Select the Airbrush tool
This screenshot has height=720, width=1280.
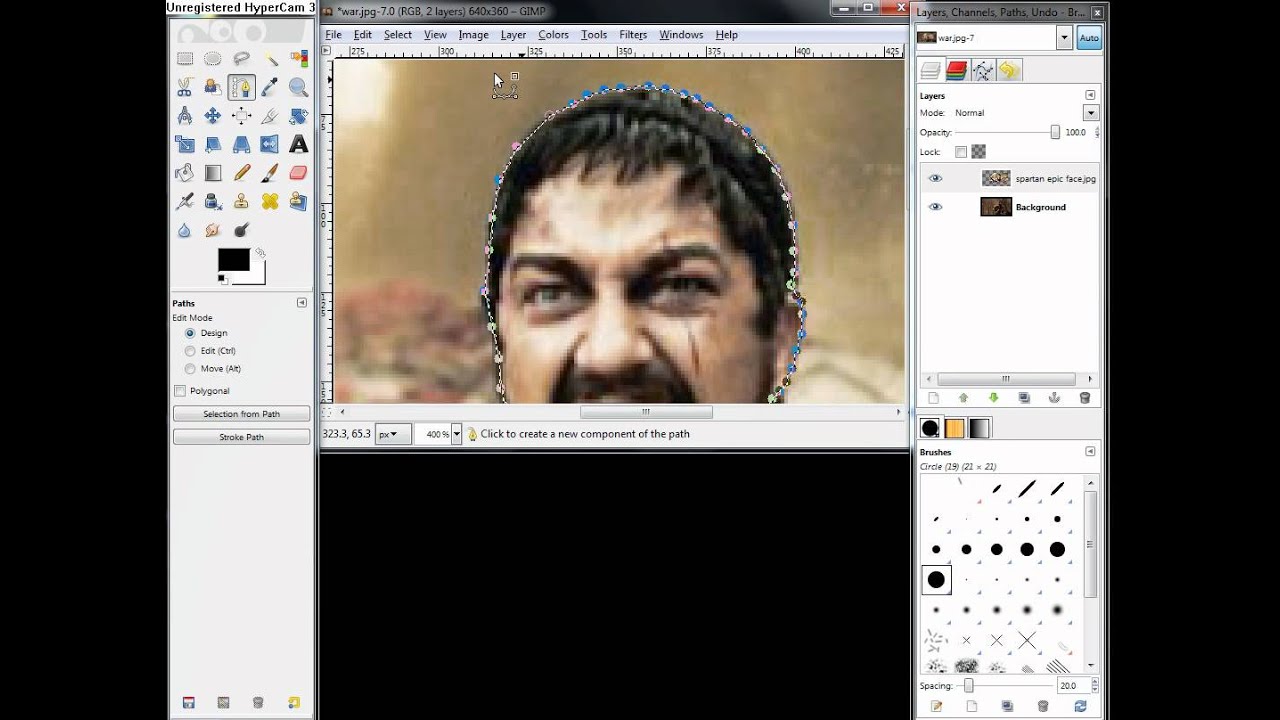(x=184, y=202)
